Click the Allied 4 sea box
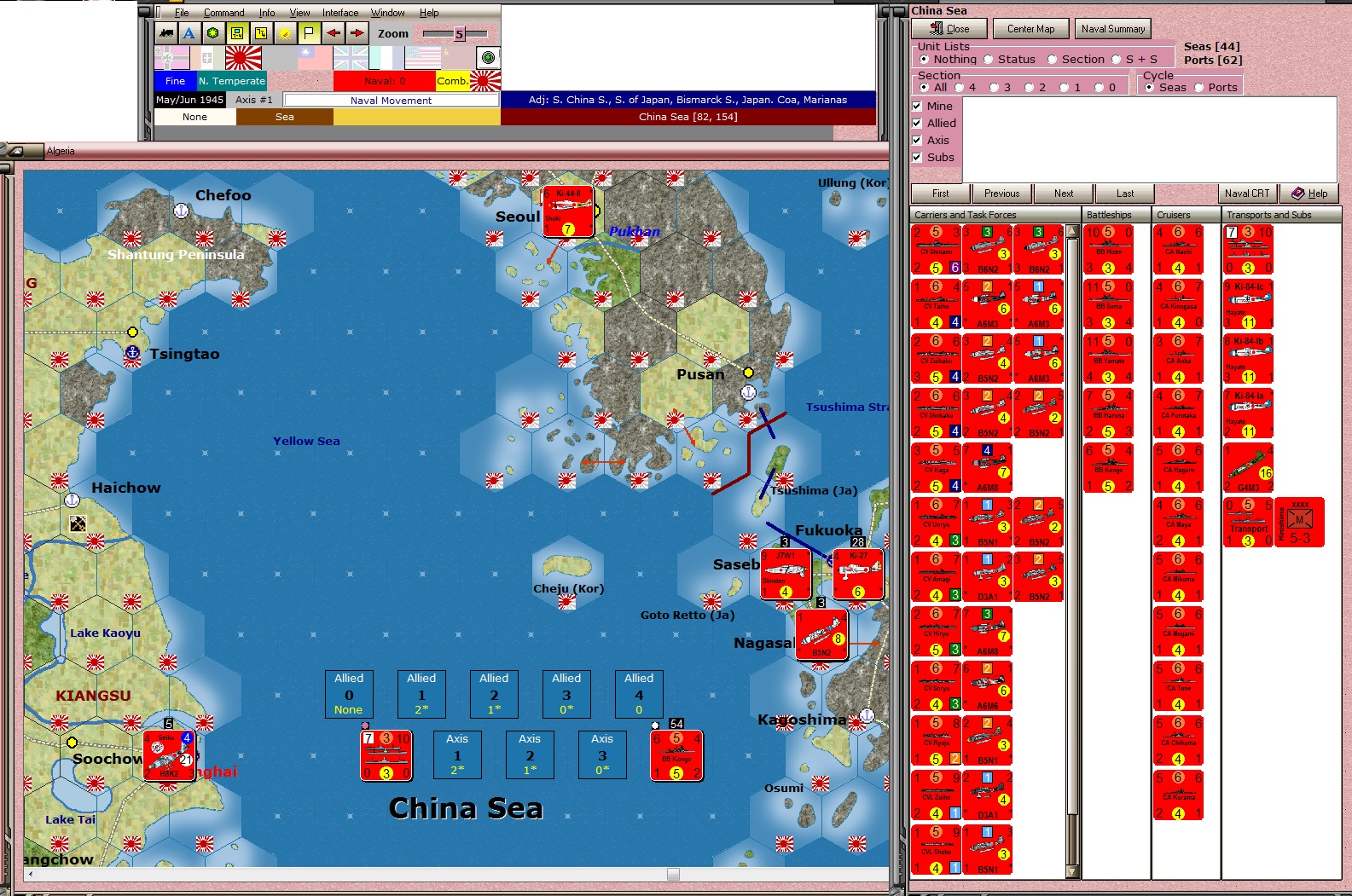This screenshot has width=1352, height=896. [x=639, y=694]
